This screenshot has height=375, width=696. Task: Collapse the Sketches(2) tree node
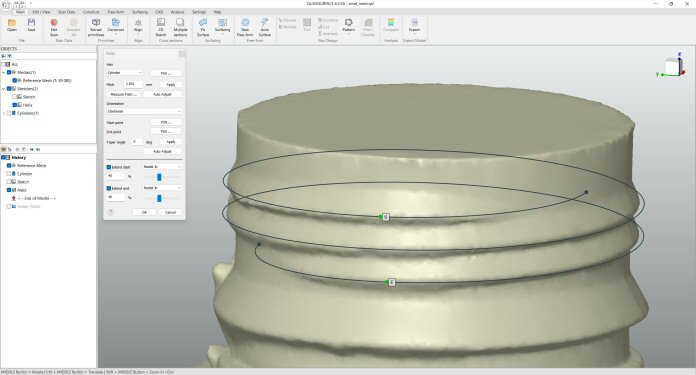pos(4,89)
